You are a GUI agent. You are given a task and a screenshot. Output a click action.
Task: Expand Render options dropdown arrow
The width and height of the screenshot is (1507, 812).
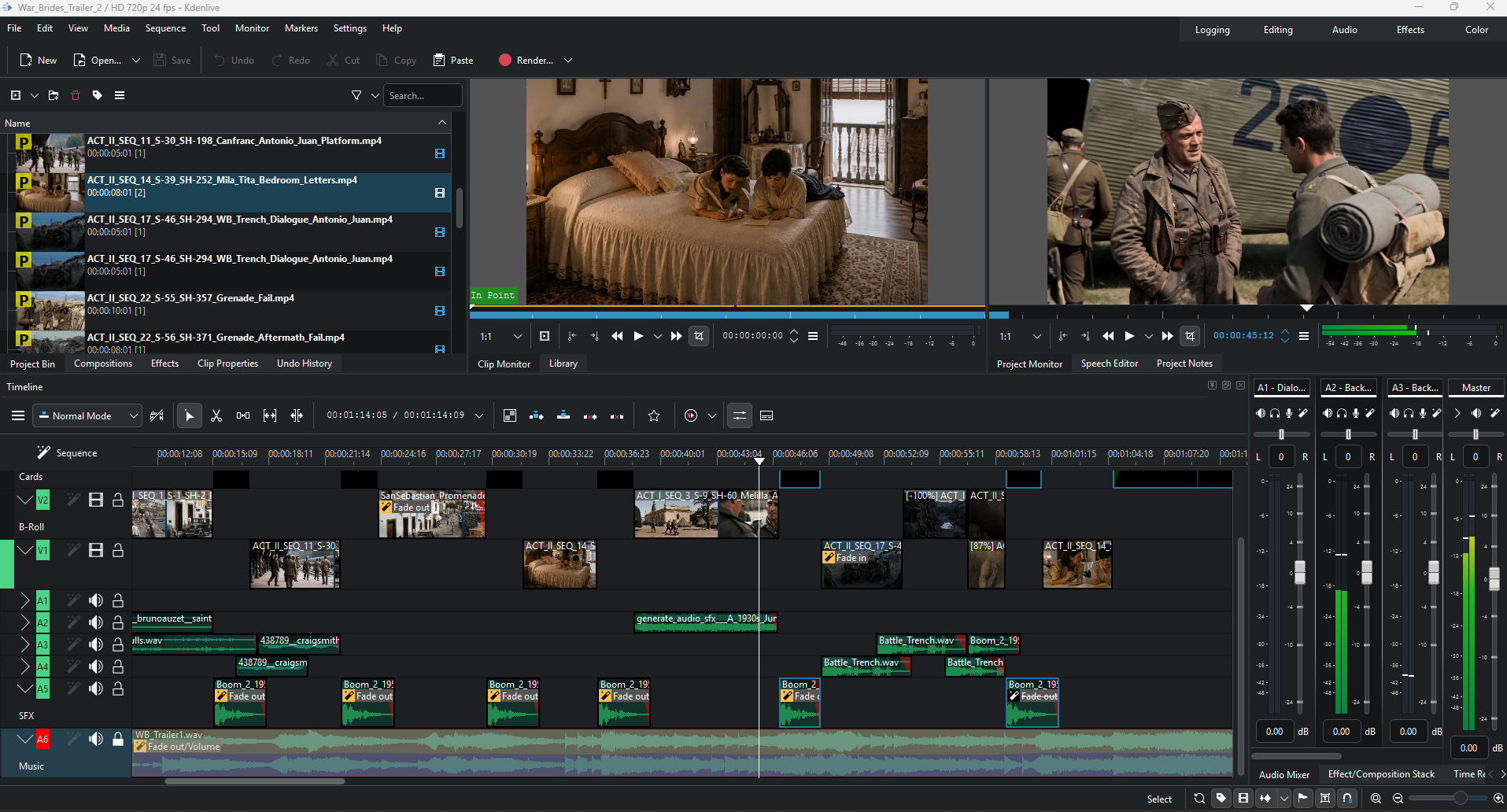568,60
